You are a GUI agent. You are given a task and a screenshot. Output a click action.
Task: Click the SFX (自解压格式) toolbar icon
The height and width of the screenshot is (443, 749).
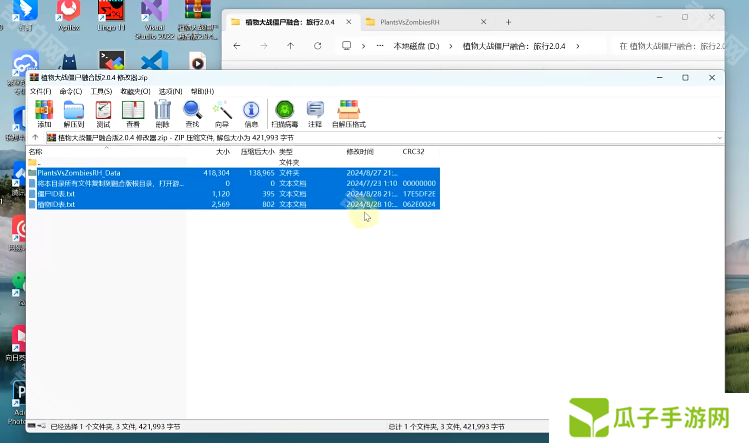[x=349, y=114]
